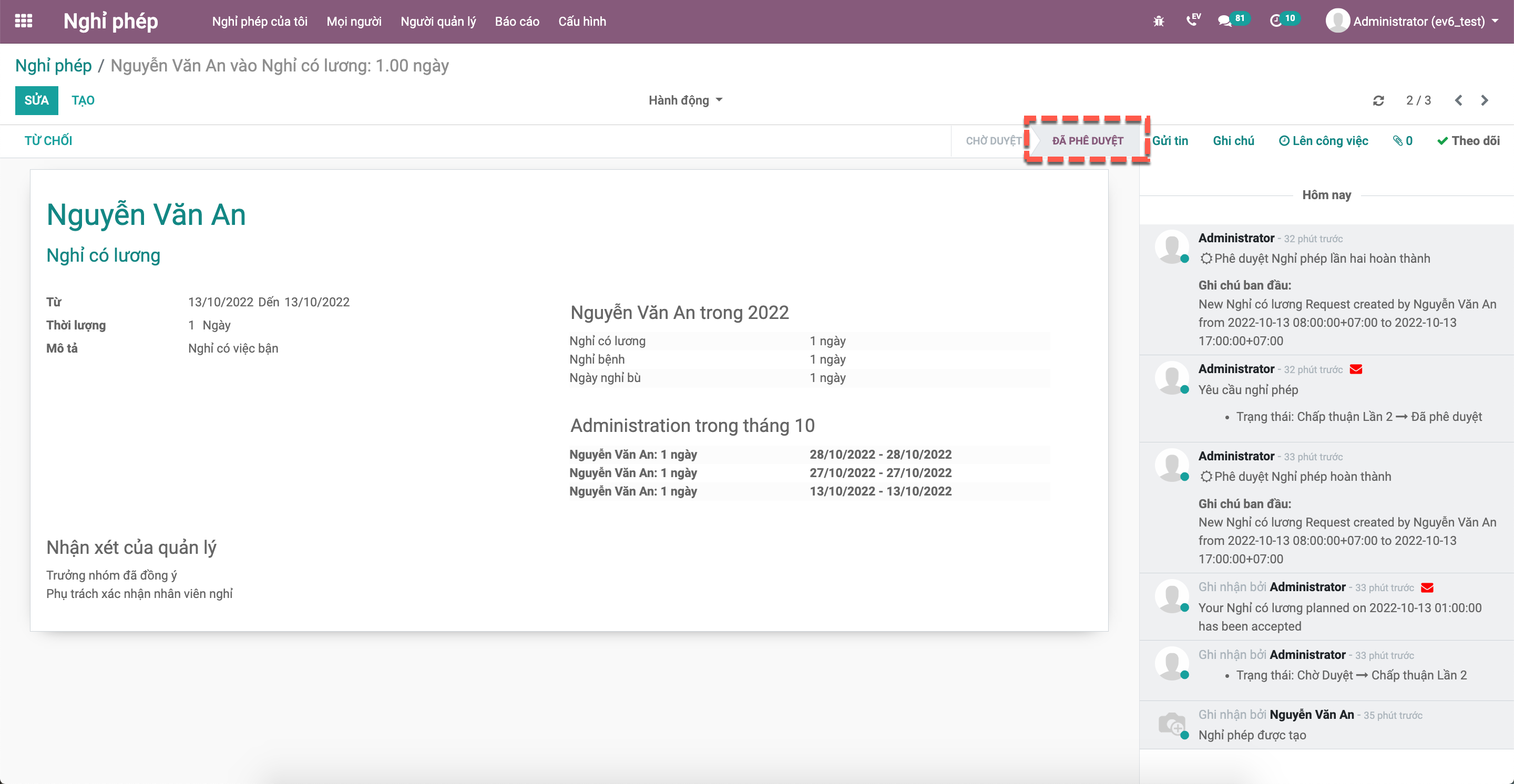Click the '28/10/2022 - 28/10/2022' leave row
1514x784 pixels.
(809, 455)
